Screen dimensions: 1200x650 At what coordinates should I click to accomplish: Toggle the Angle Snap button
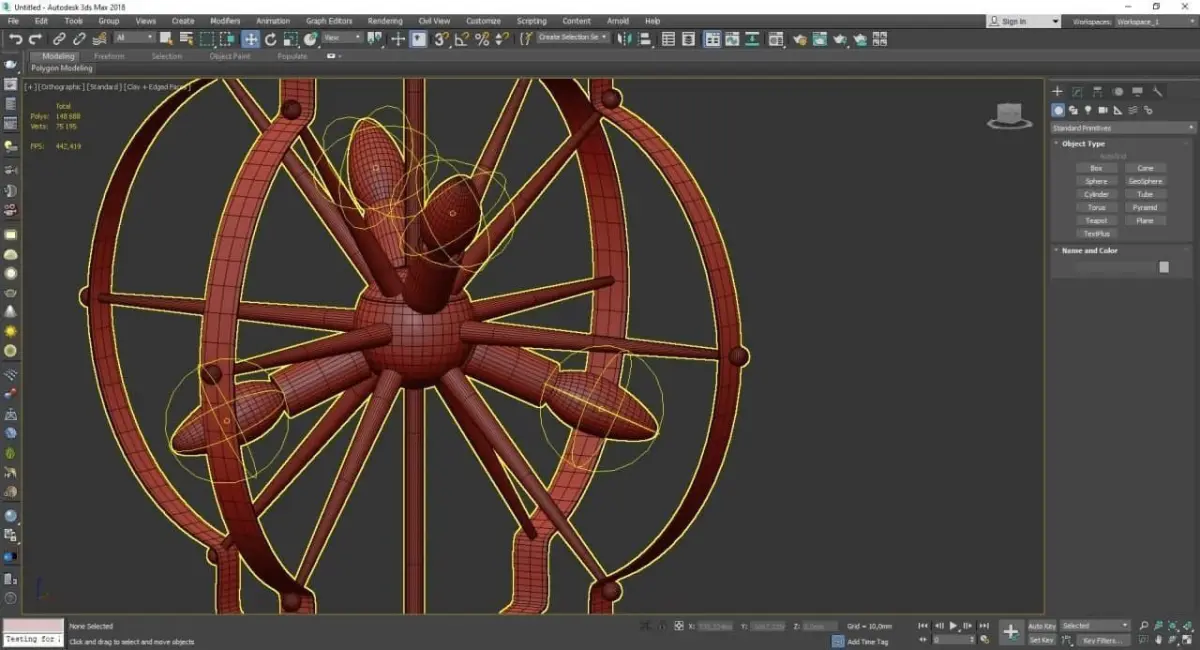pos(462,39)
